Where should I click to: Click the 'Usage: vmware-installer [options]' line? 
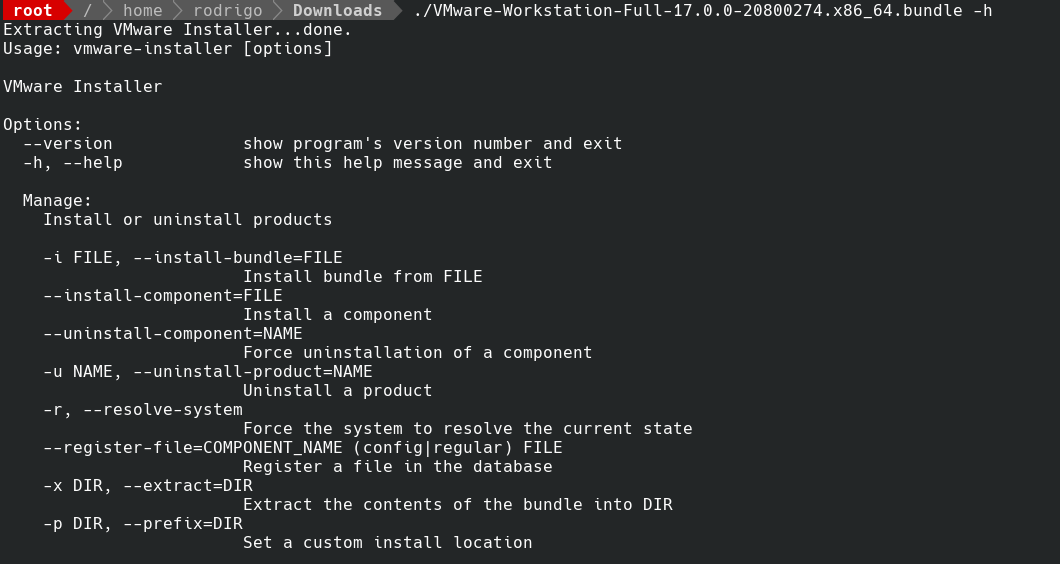[167, 48]
